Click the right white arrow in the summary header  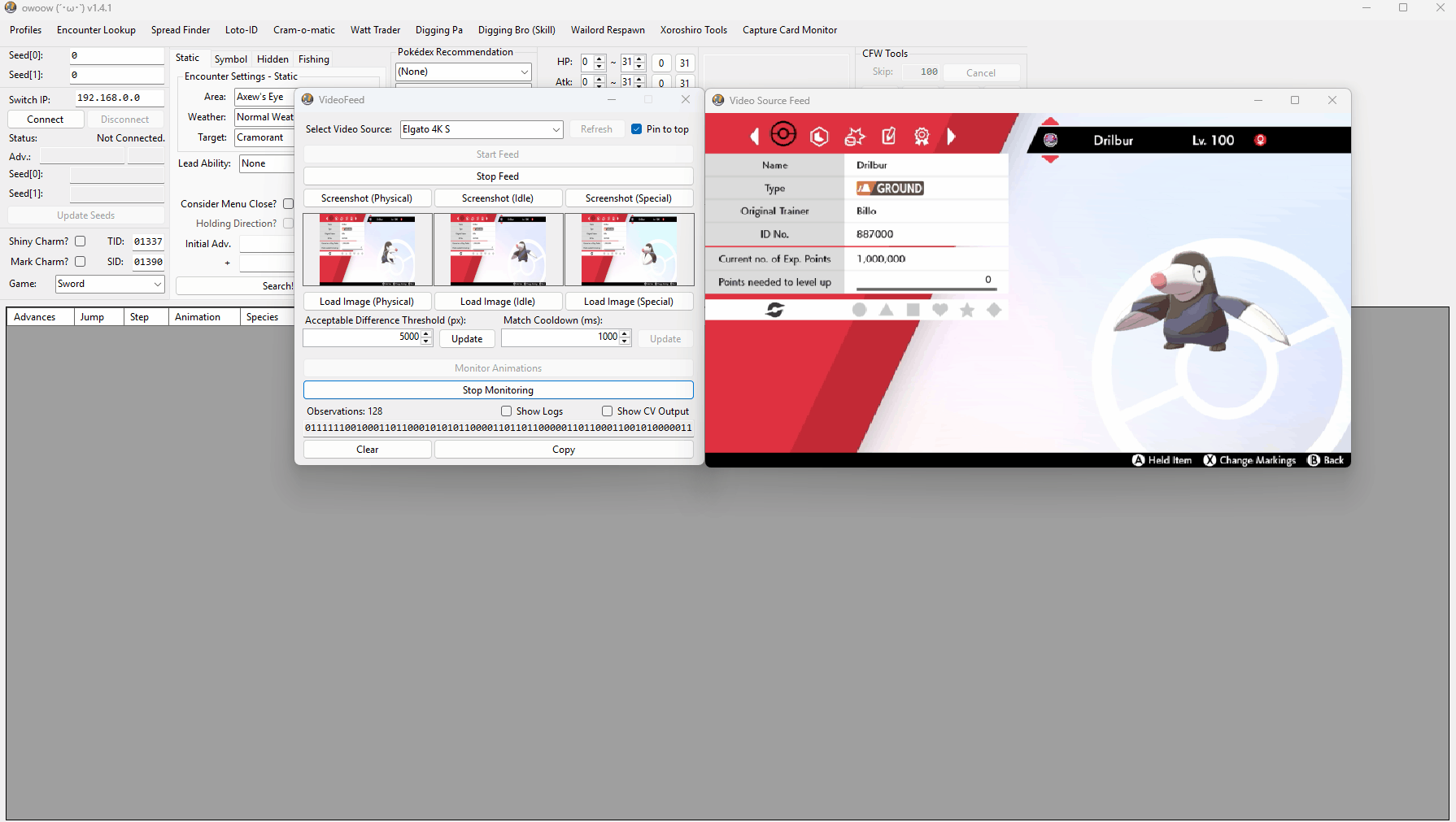click(951, 137)
